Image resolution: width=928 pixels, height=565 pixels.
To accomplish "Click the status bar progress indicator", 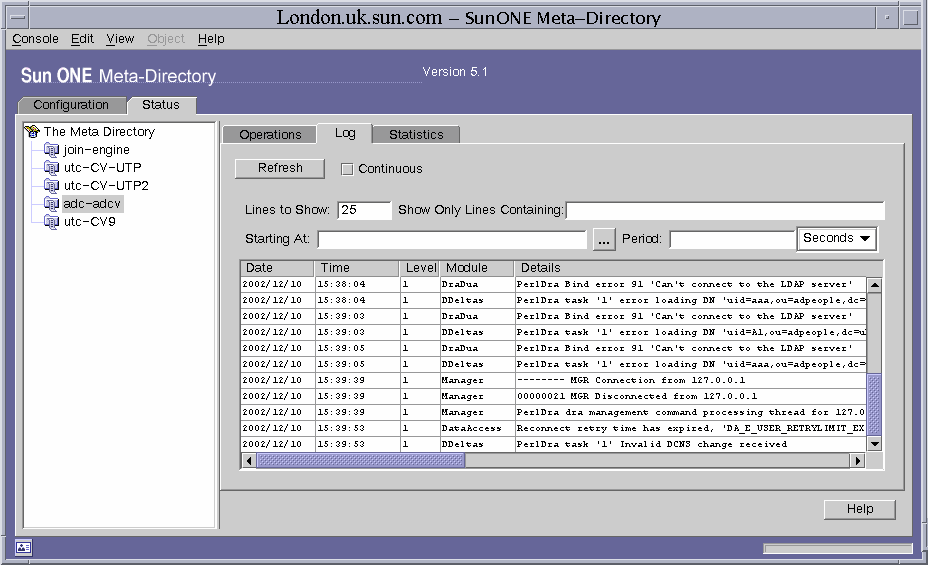I will pyautogui.click(x=837, y=549).
